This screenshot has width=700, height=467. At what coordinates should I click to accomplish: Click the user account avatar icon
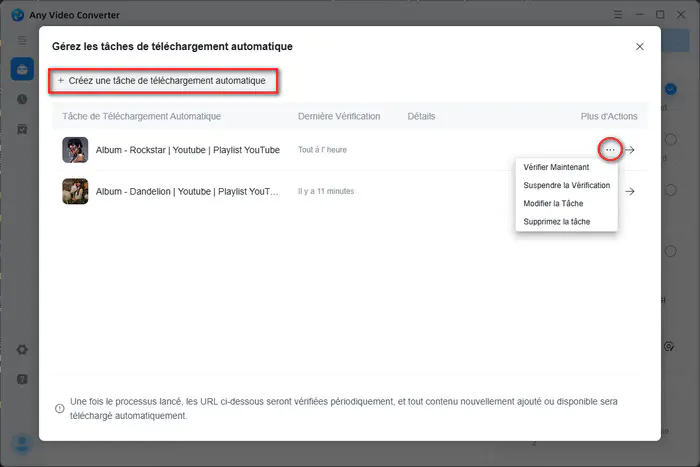tap(21, 444)
